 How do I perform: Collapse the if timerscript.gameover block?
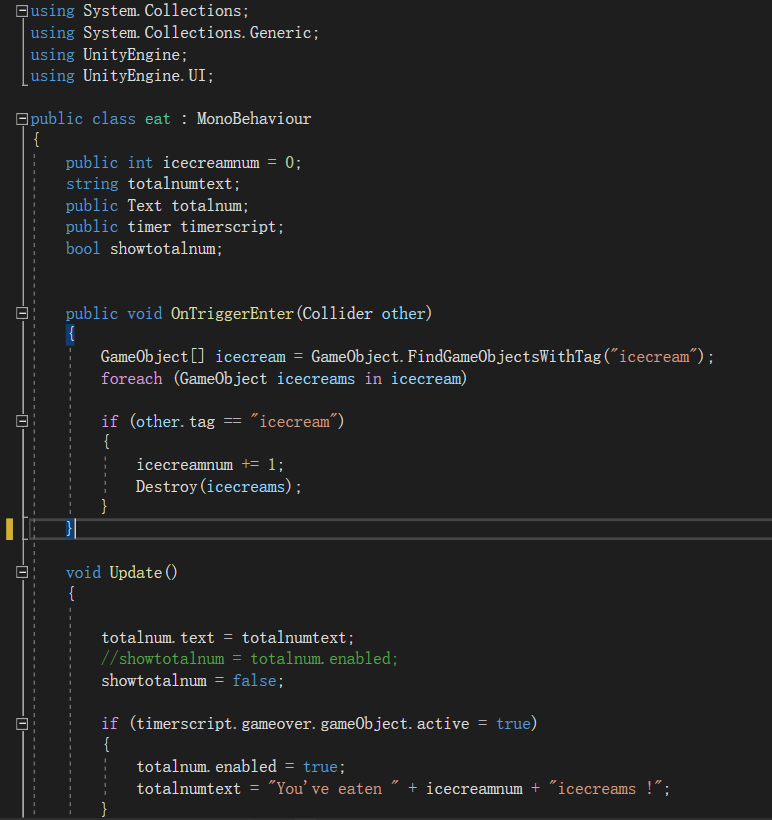pos(22,724)
